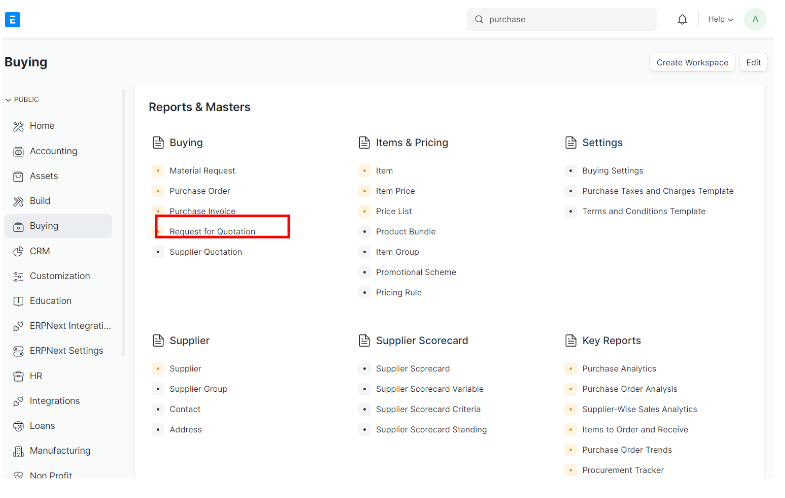Image resolution: width=785 pixels, height=498 pixels.
Task: Collapse the PUBLIC sidebar section
Action: click(23, 100)
